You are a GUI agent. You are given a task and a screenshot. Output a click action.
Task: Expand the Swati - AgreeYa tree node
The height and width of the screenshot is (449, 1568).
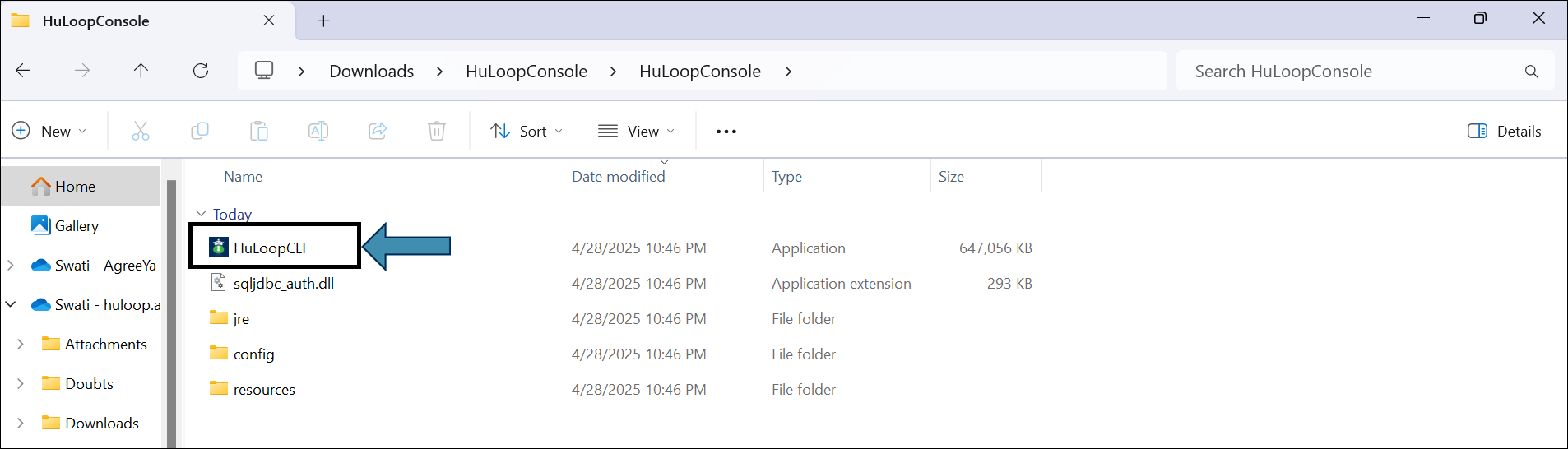(11, 265)
